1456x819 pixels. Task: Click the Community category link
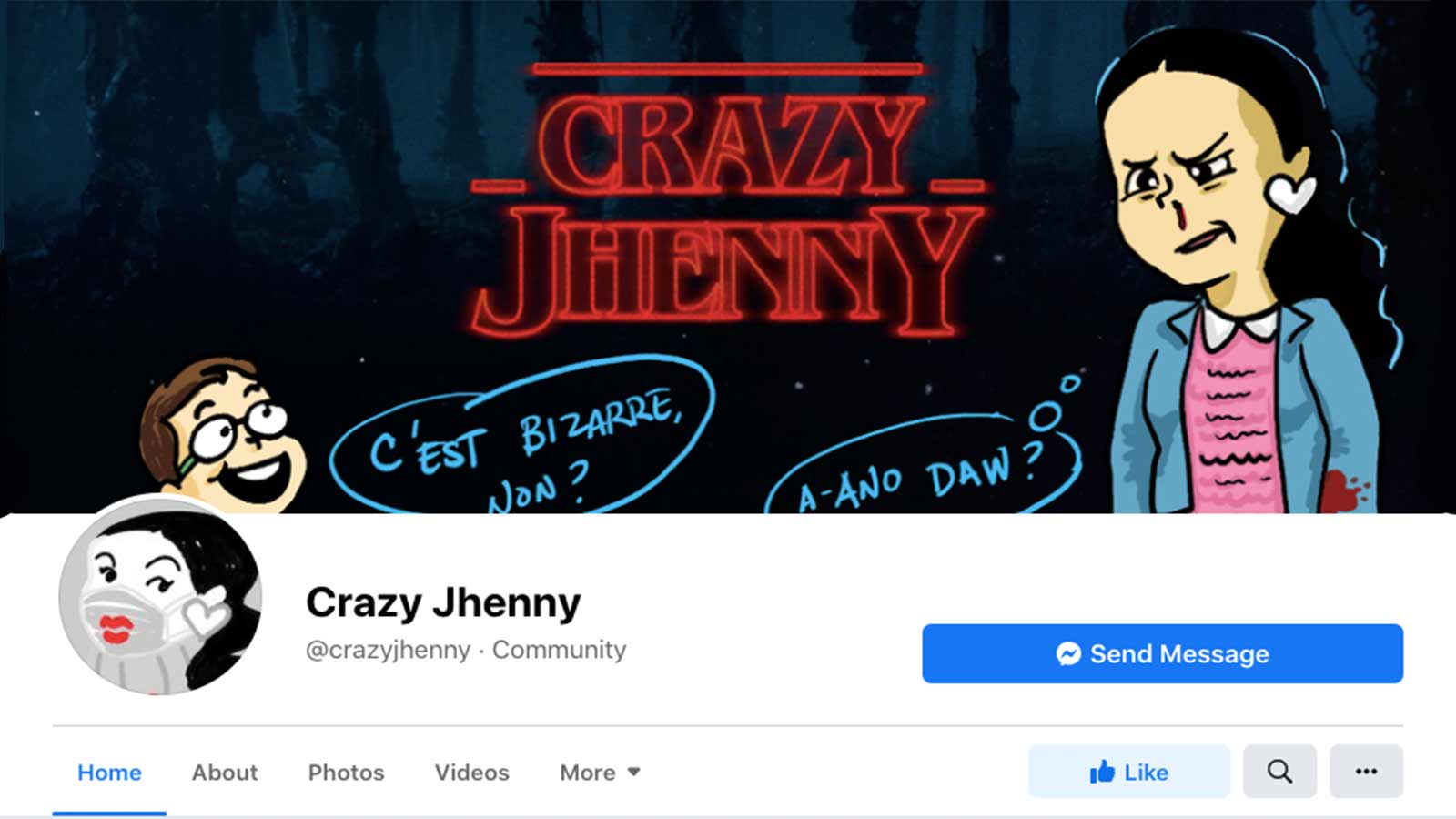click(x=559, y=650)
